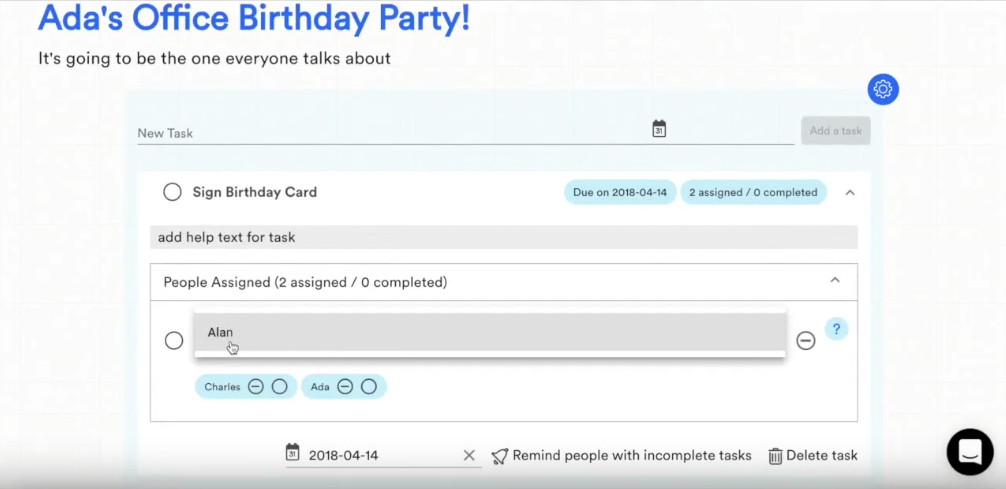Click the calendar icon beside 2018-04-14
The image size is (1006, 489).
point(293,452)
